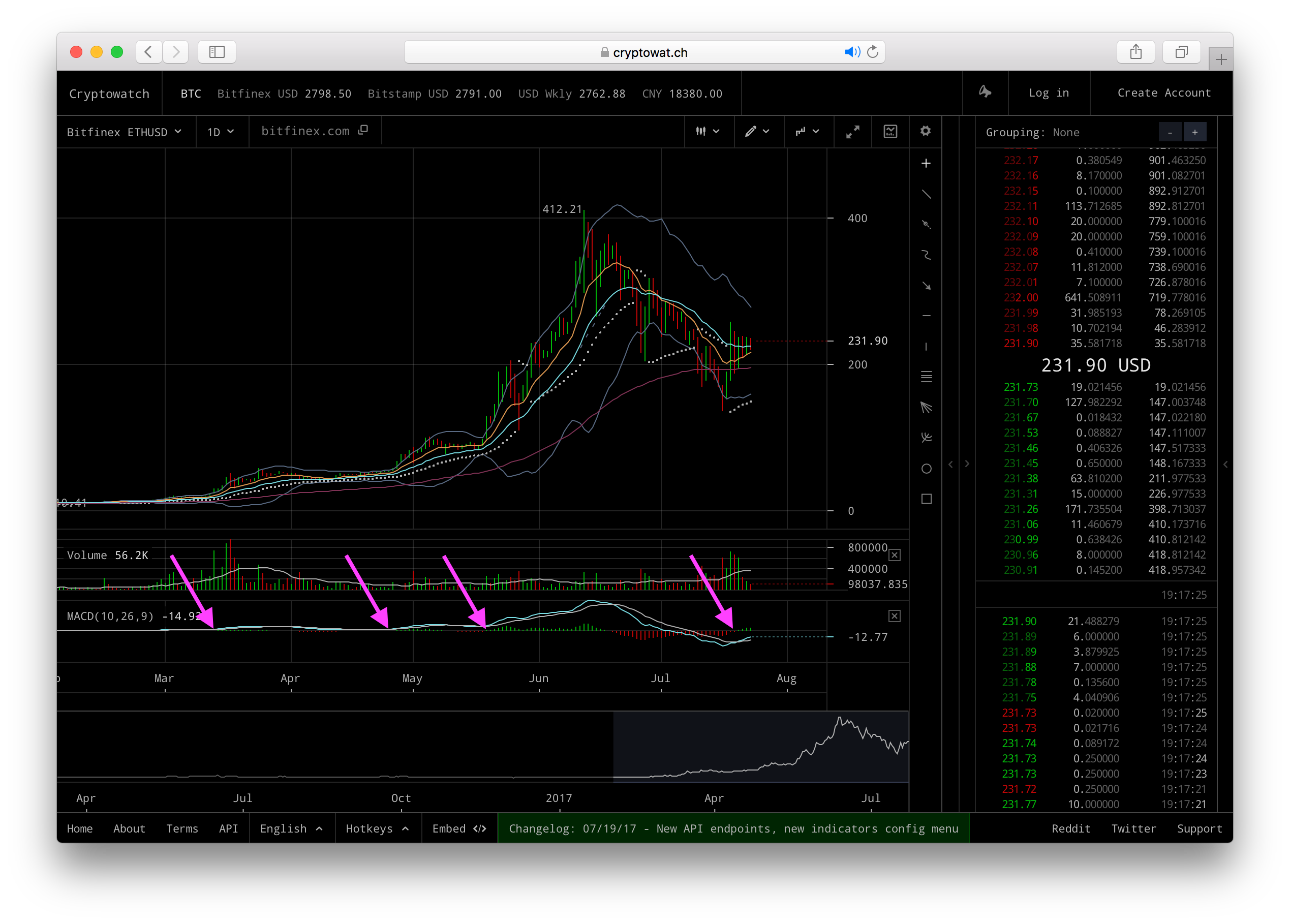Show all Safari tabs overview
This screenshot has height=924, width=1290.
[1181, 52]
